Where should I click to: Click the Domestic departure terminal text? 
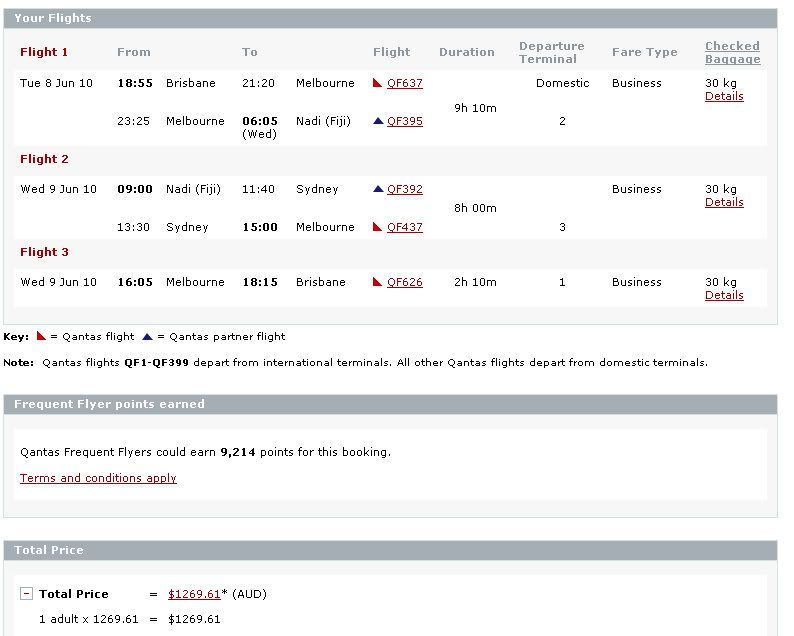[563, 83]
